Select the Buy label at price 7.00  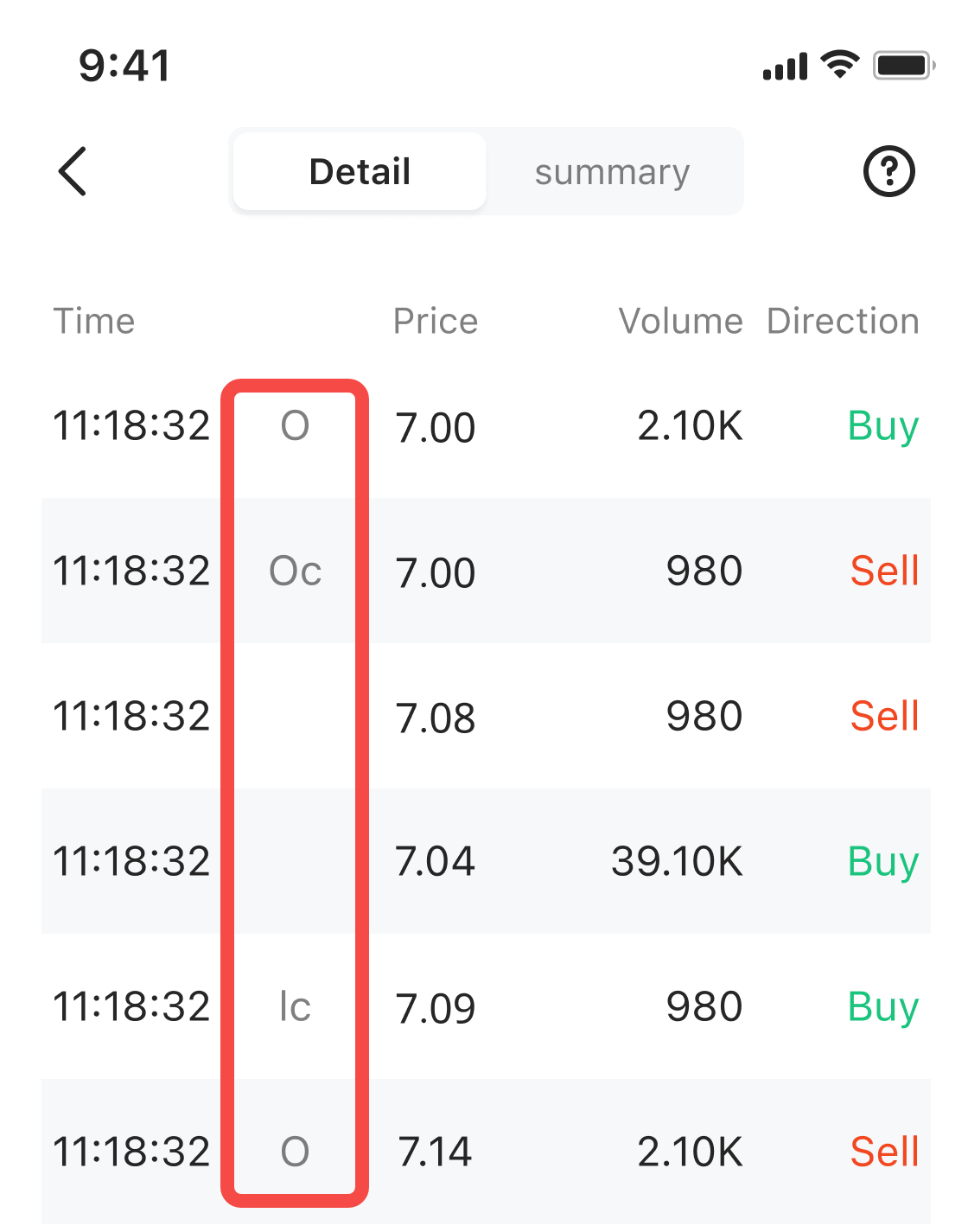click(x=882, y=426)
